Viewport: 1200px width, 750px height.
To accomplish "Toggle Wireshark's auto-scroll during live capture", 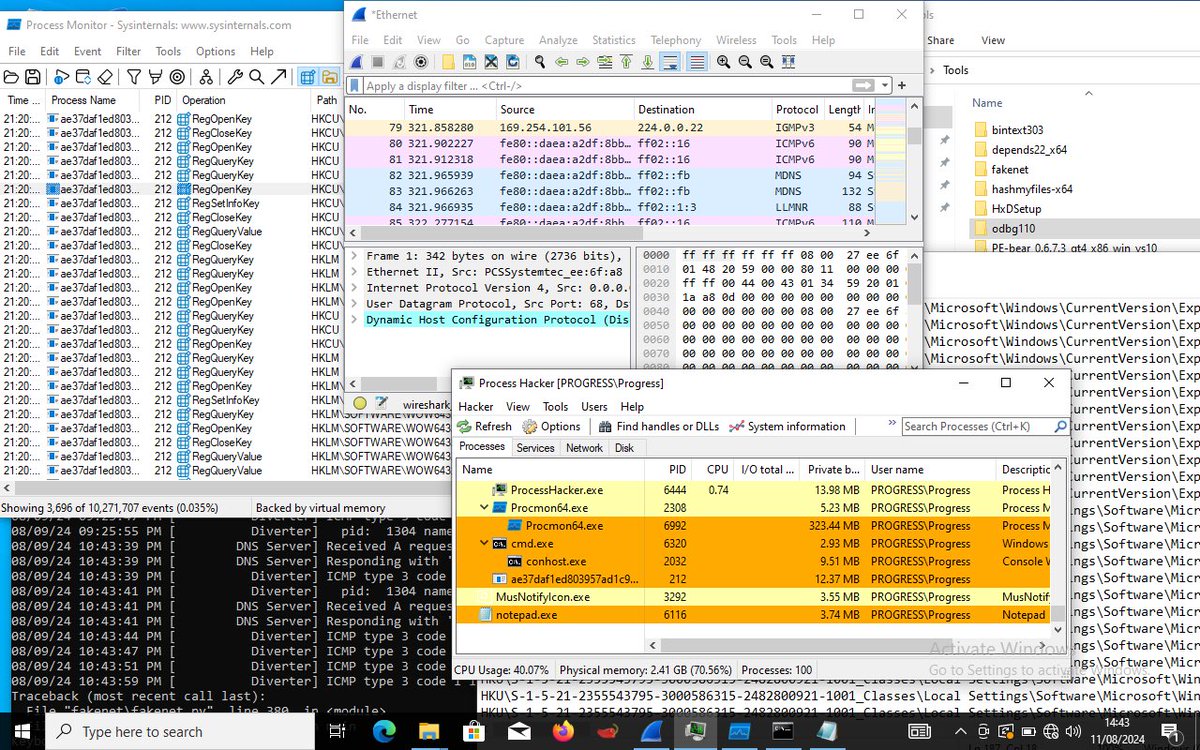I will coord(670,62).
